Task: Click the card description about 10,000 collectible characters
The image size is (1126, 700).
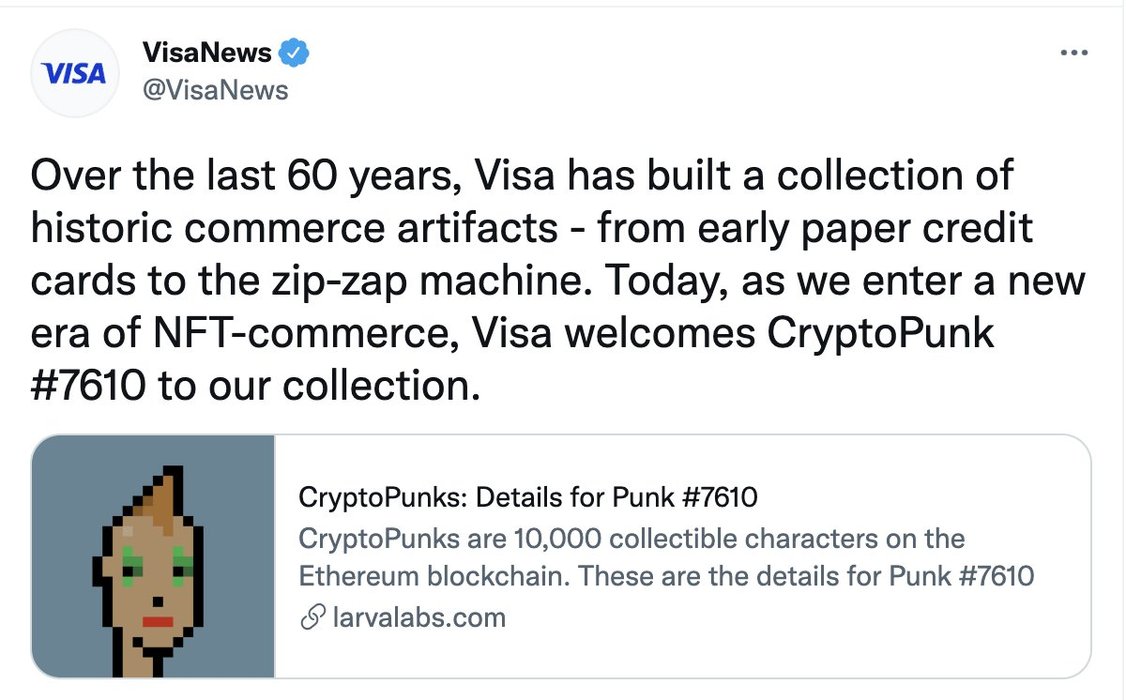Action: 666,557
